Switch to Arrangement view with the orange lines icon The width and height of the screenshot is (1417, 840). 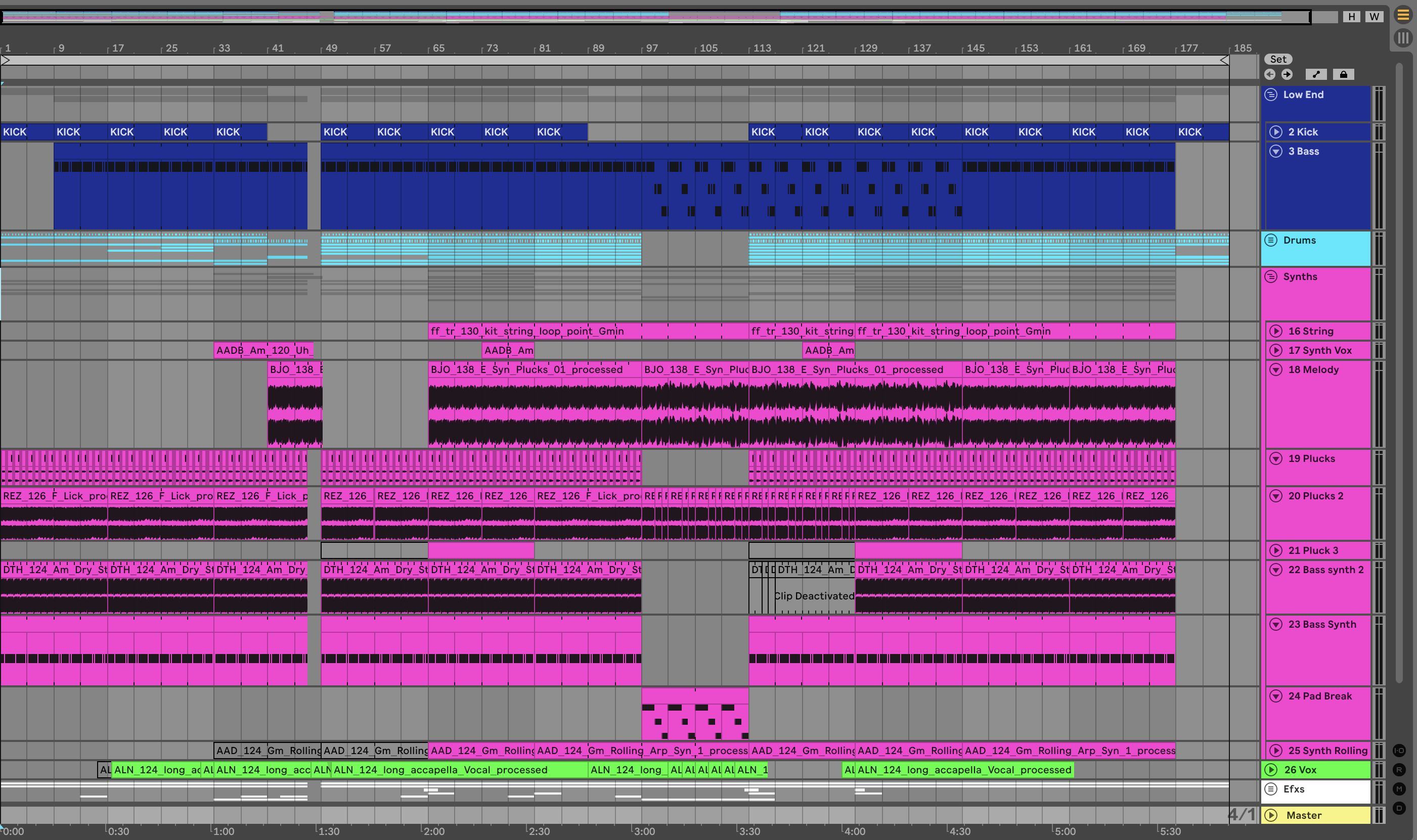point(1403,15)
